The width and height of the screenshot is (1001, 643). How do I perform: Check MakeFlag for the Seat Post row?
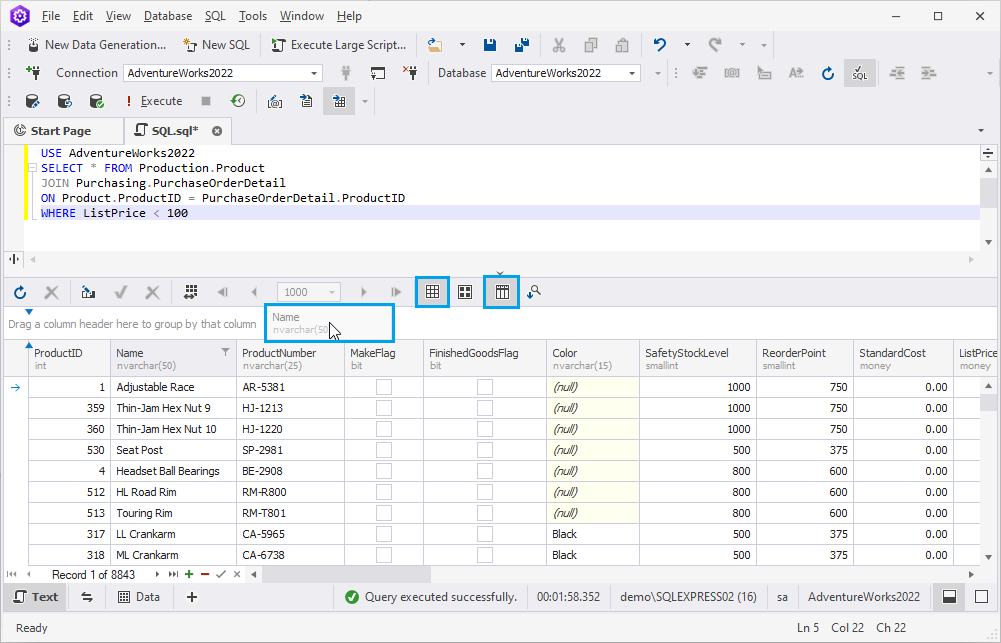click(x=384, y=450)
